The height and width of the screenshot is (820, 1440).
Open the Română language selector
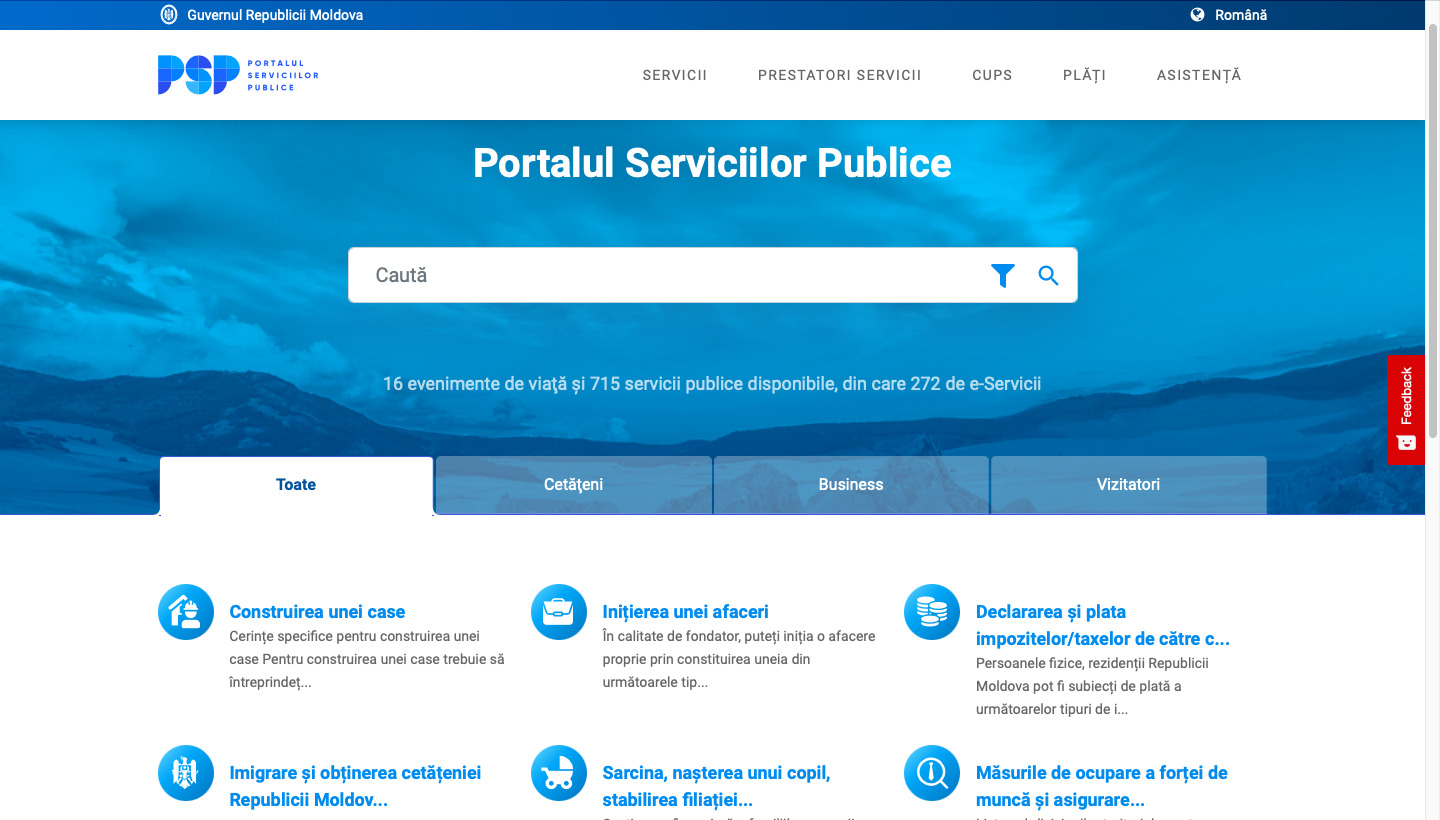point(1229,15)
